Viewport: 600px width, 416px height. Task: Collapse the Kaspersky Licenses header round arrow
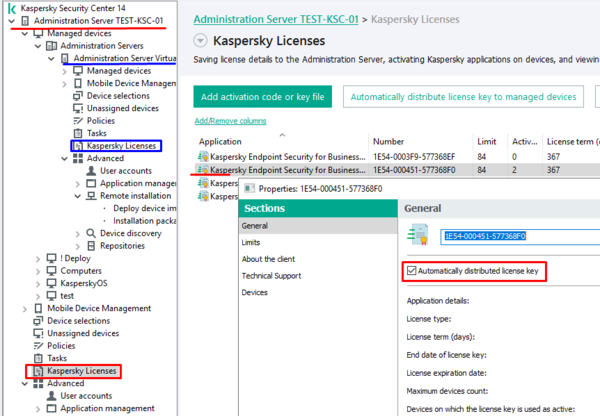point(200,41)
